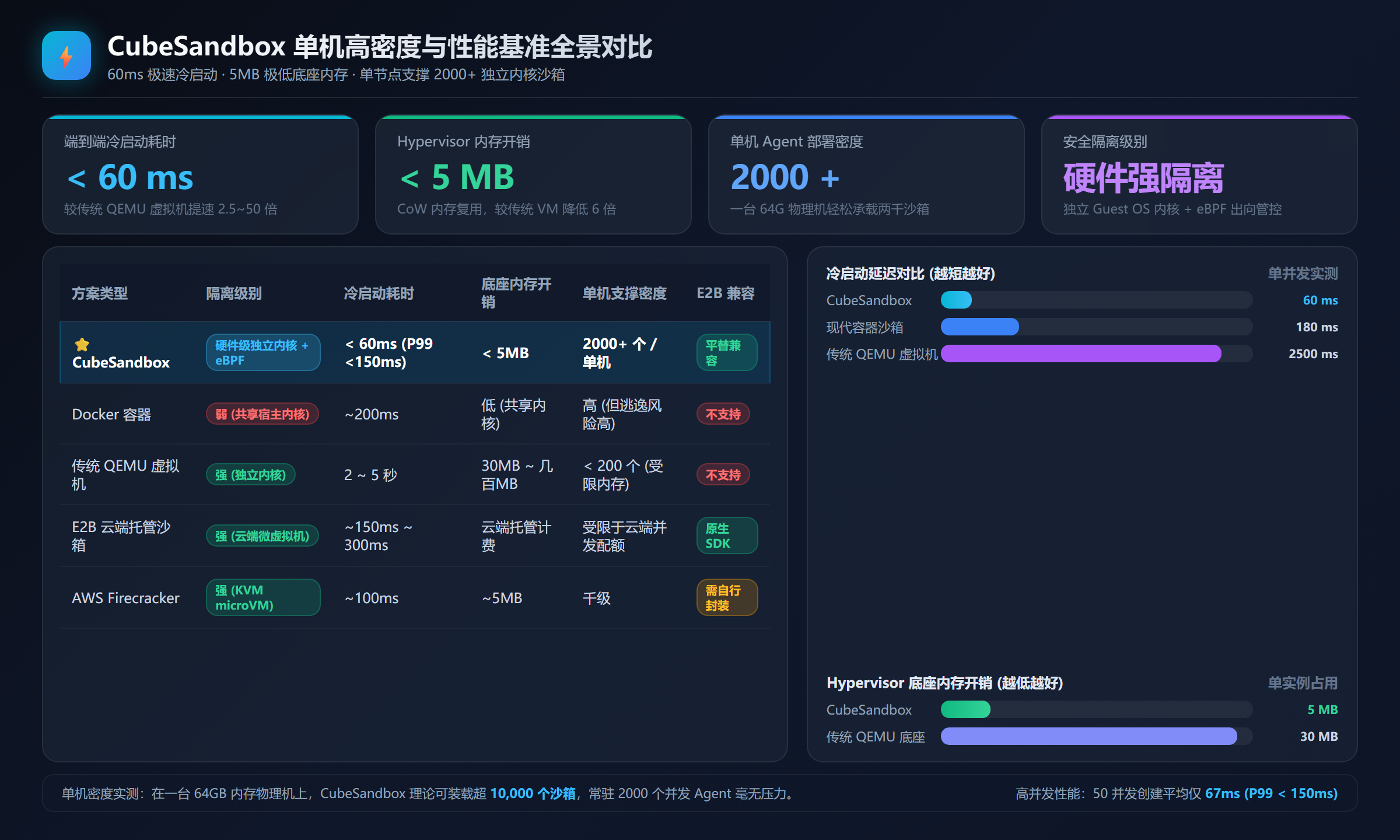Click the 平替兼容 green badge
This screenshot has height=840, width=1400.
click(x=727, y=352)
